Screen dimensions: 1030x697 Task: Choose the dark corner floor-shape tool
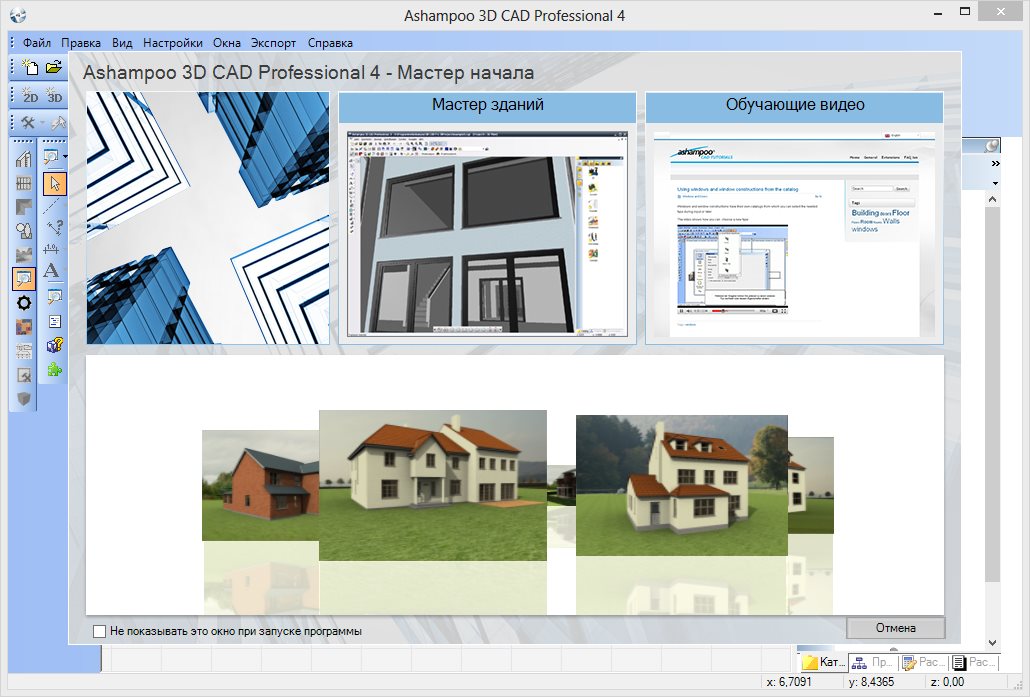click(x=24, y=207)
